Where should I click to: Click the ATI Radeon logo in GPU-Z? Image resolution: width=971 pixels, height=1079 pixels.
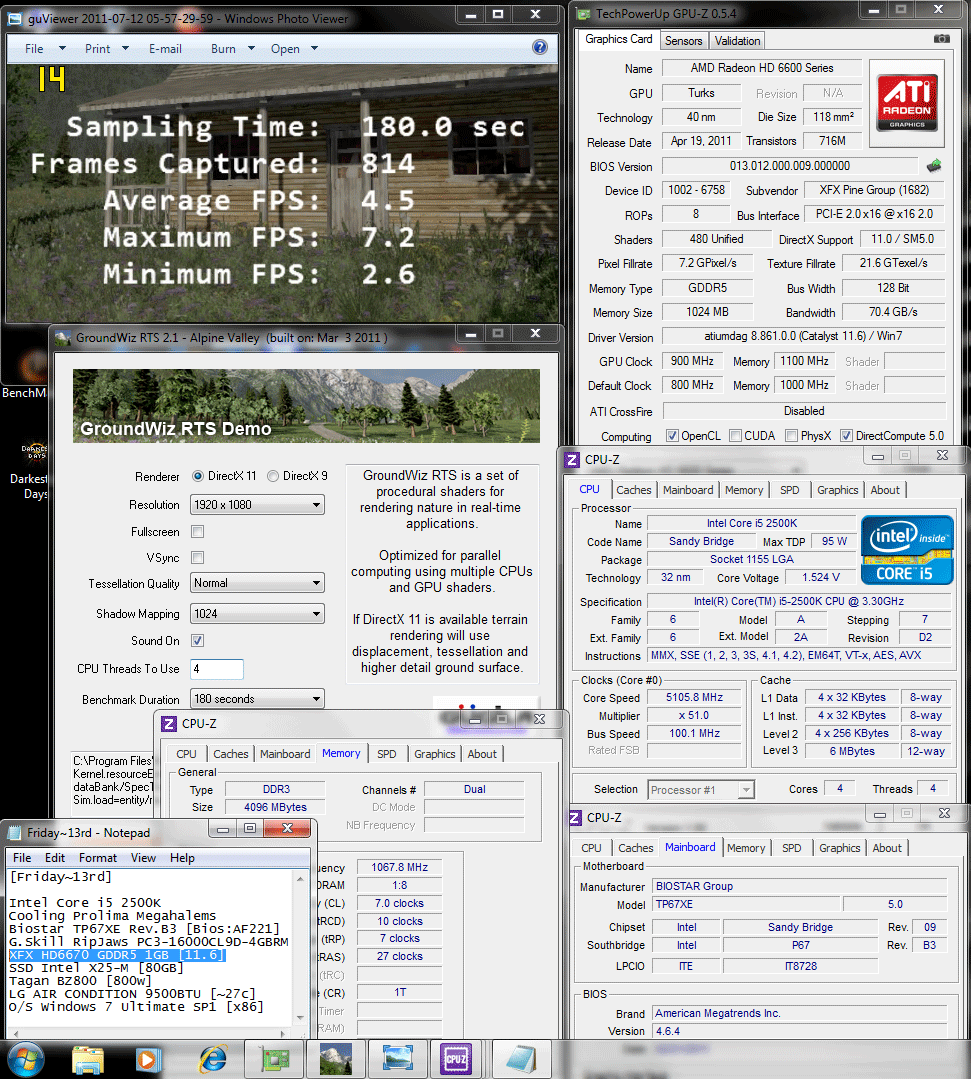click(x=907, y=103)
